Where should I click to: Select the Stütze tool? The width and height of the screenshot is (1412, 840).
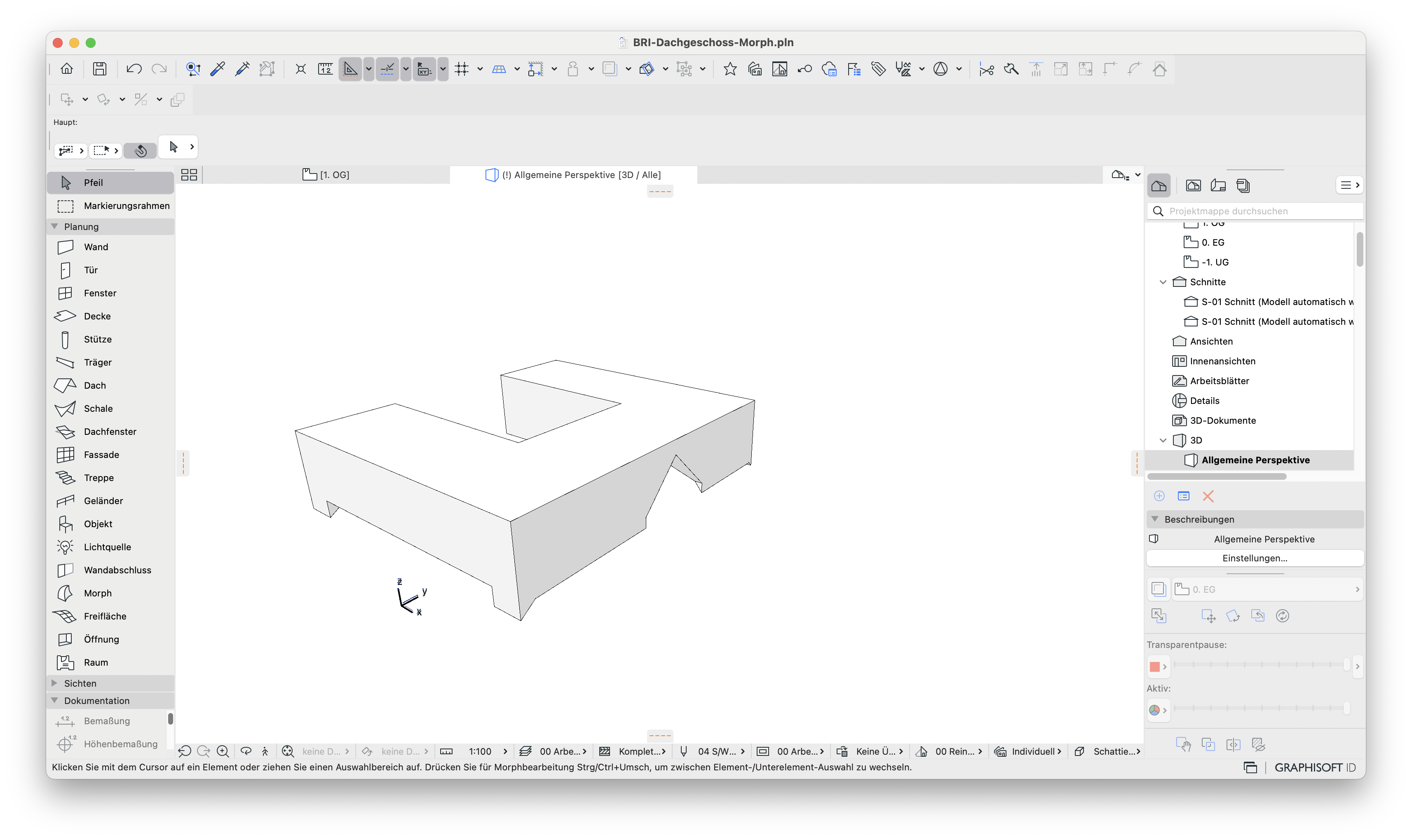coord(110,340)
